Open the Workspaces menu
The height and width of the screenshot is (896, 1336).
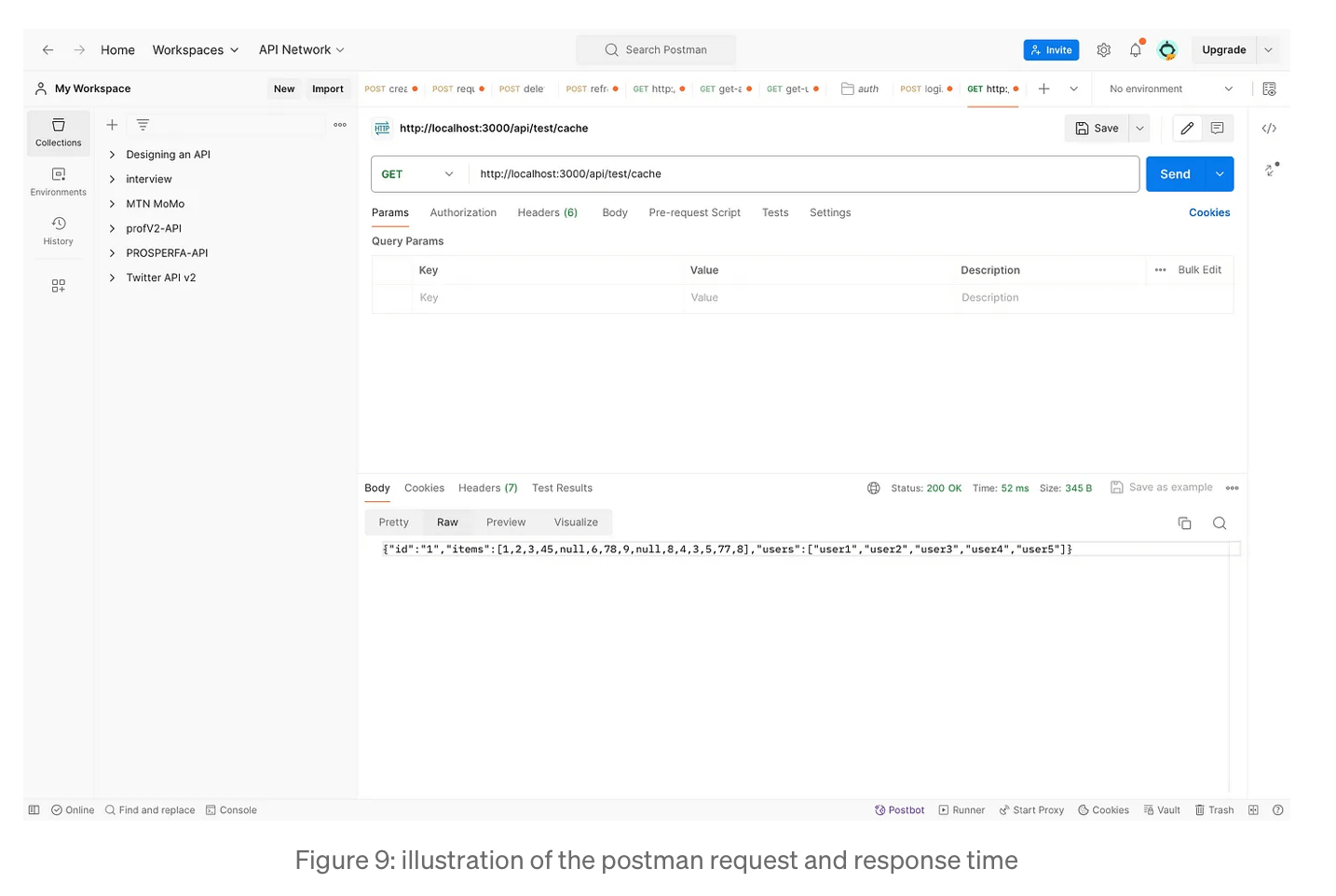(196, 50)
